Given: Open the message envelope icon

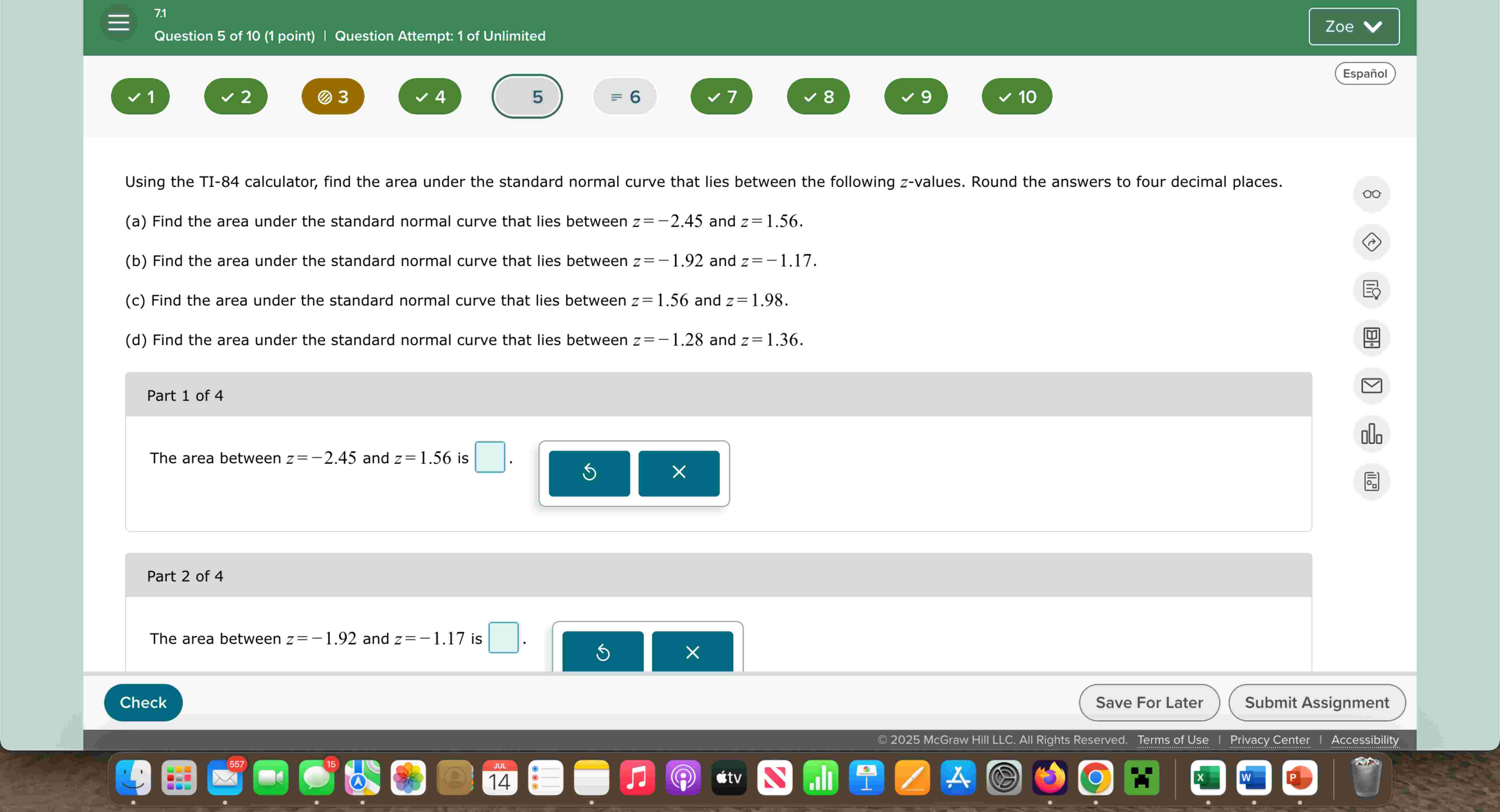Looking at the screenshot, I should pos(1372,386).
